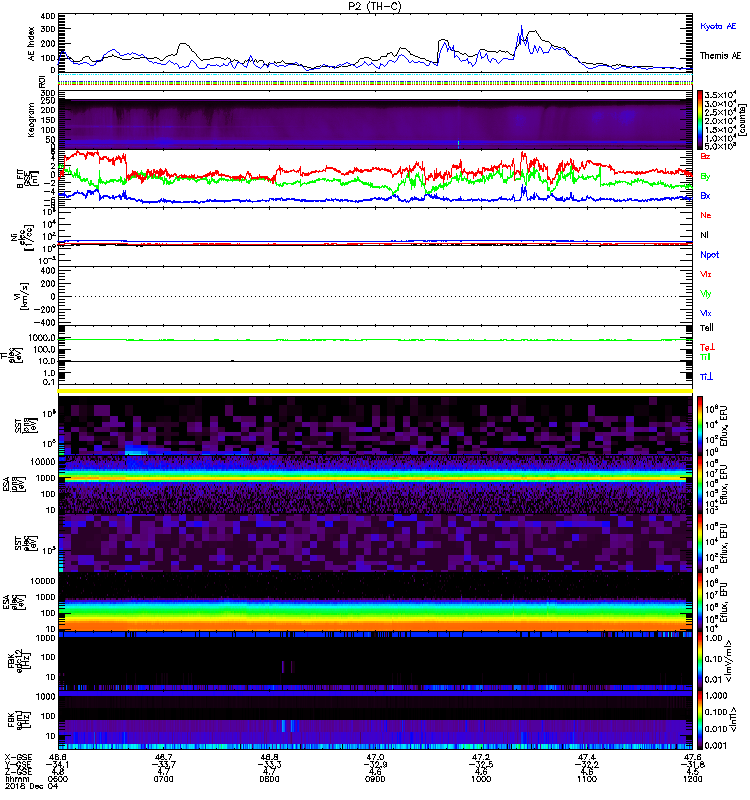750x800 pixels.
Task: Select the red Te perpendicular legend label
Action: point(707,347)
